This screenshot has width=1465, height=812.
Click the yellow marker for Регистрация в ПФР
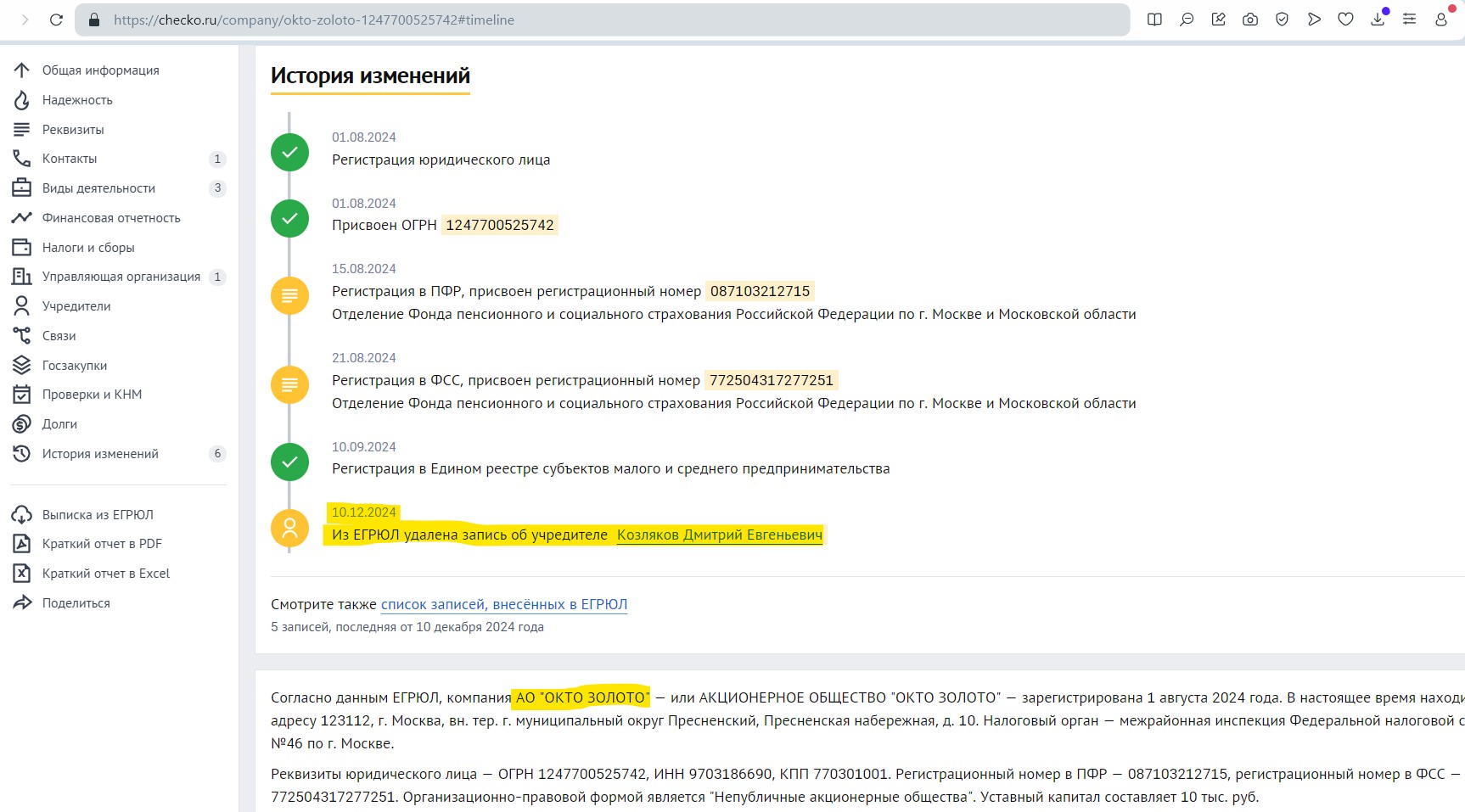(289, 296)
